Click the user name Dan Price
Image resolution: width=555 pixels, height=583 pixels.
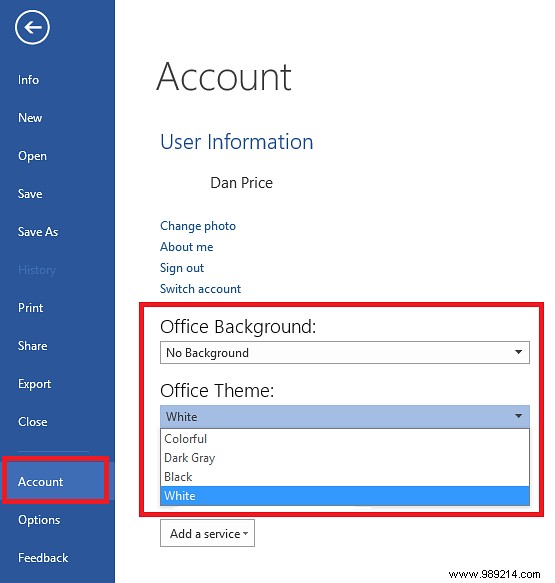pos(242,183)
